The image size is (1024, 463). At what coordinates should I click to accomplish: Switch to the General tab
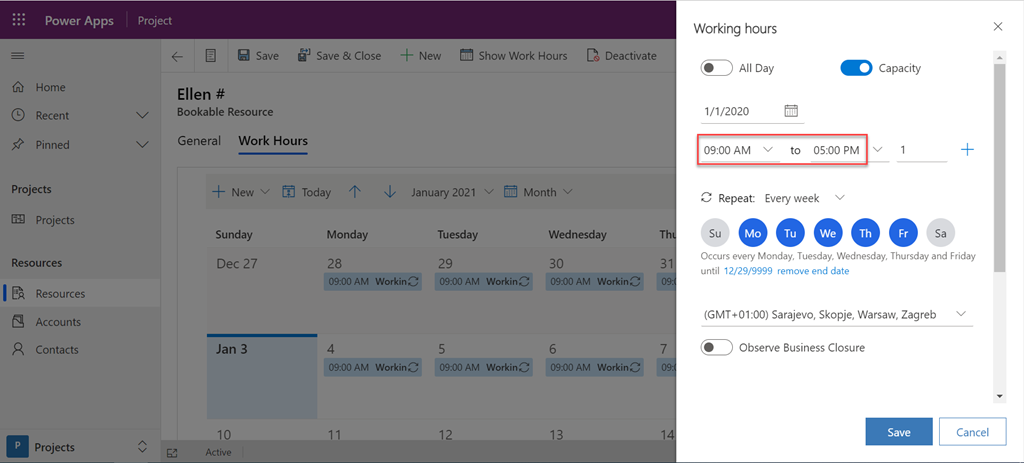(199, 141)
